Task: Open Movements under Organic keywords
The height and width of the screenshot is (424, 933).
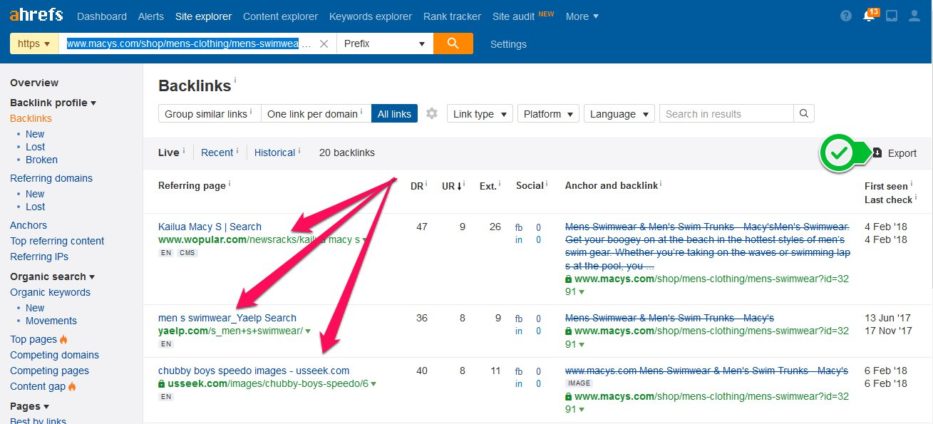Action: [x=51, y=321]
